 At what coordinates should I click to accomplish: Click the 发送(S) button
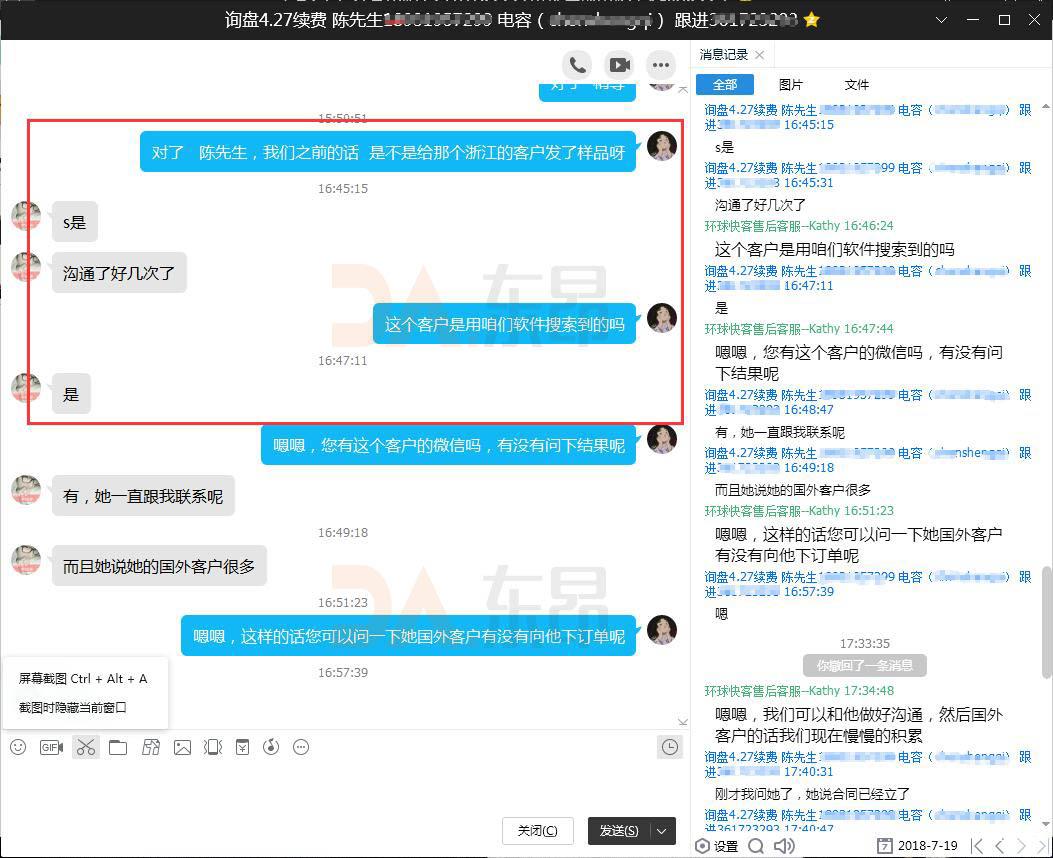point(619,831)
